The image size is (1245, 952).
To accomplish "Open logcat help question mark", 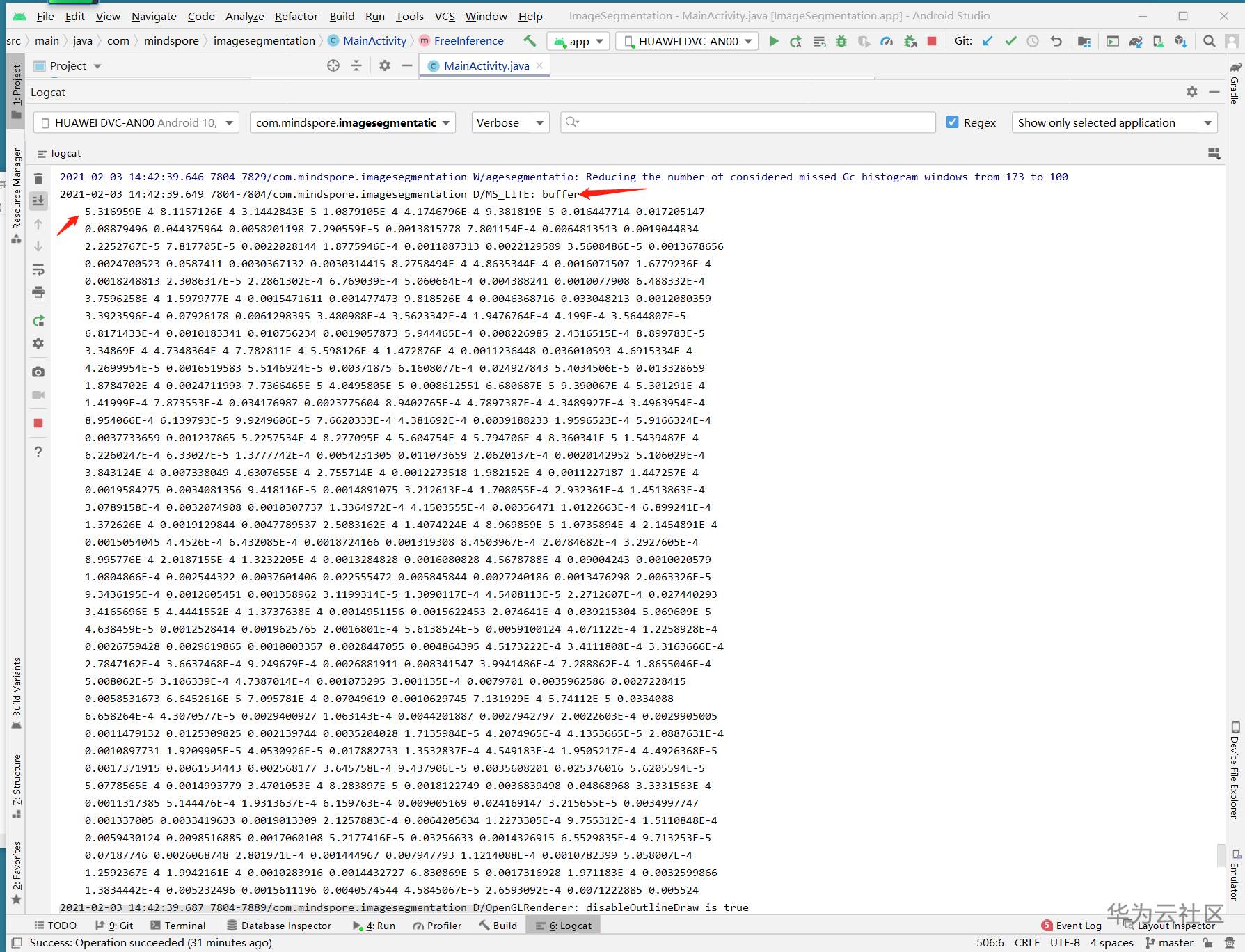I will (x=38, y=452).
